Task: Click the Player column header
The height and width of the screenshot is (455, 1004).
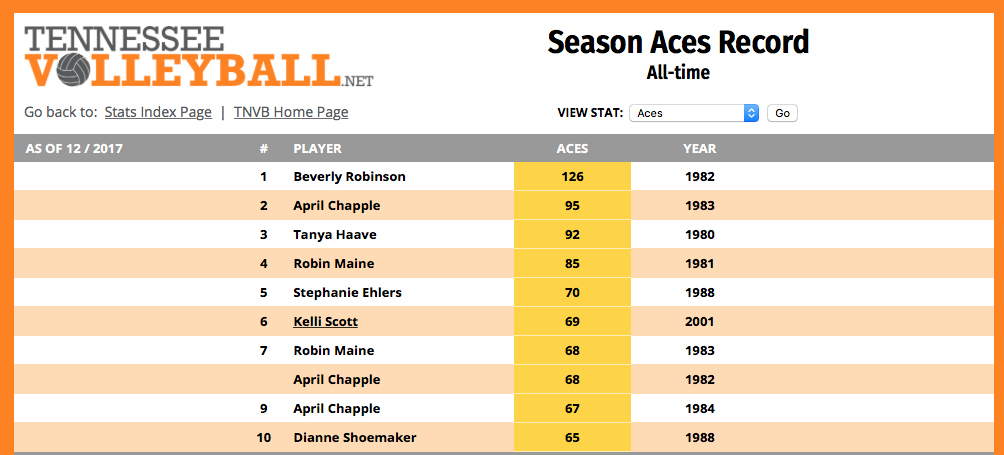Action: (317, 149)
